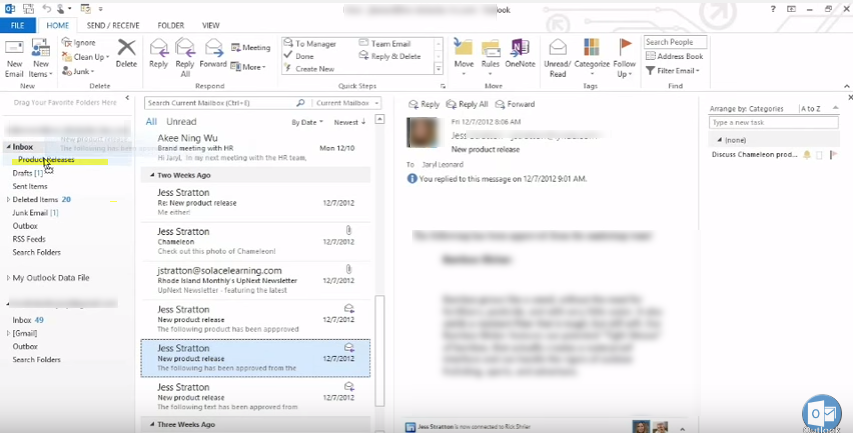
Task: Open the Drafts folder
Action: [27, 173]
